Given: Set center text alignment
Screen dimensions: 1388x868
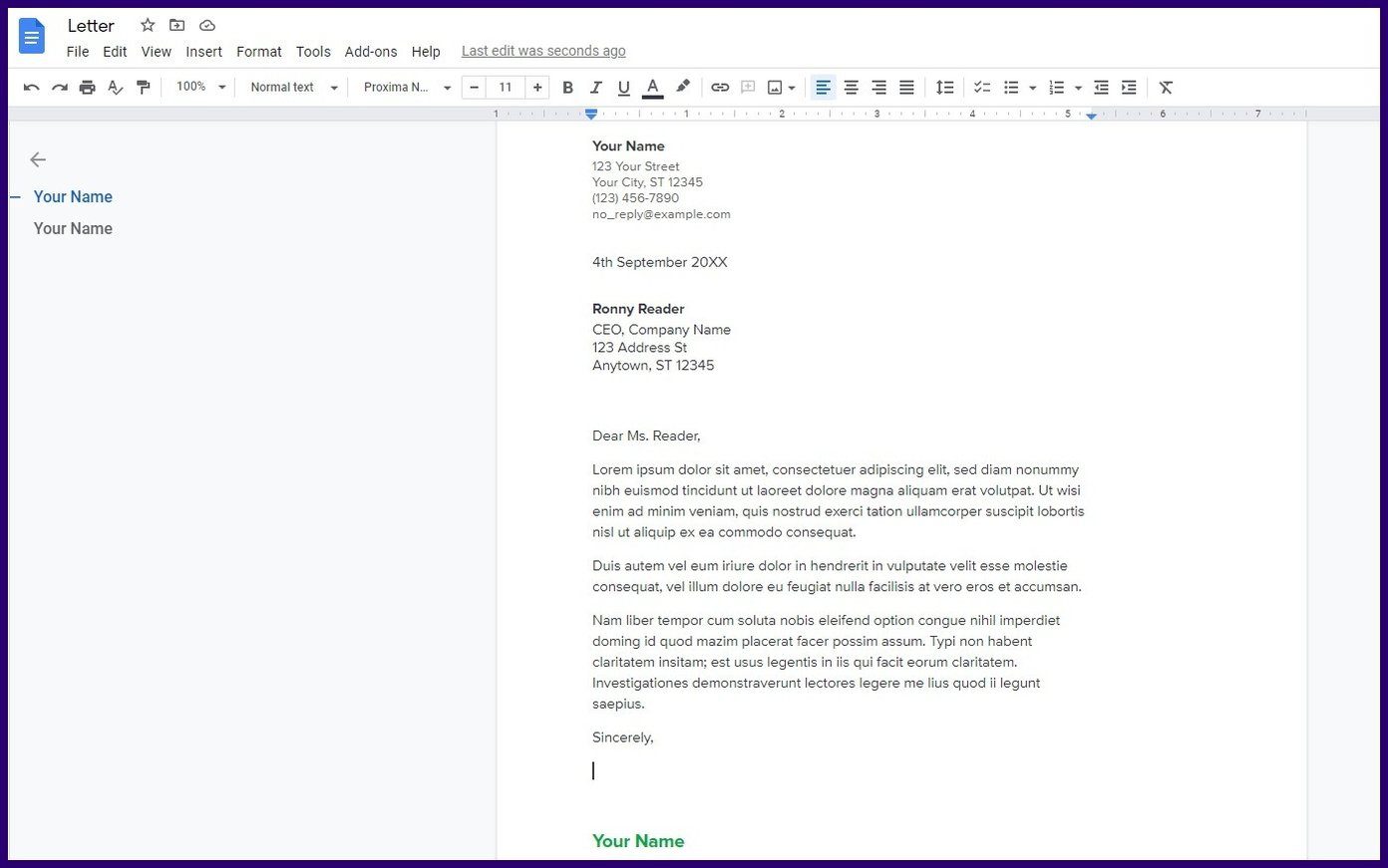Looking at the screenshot, I should tap(851, 88).
